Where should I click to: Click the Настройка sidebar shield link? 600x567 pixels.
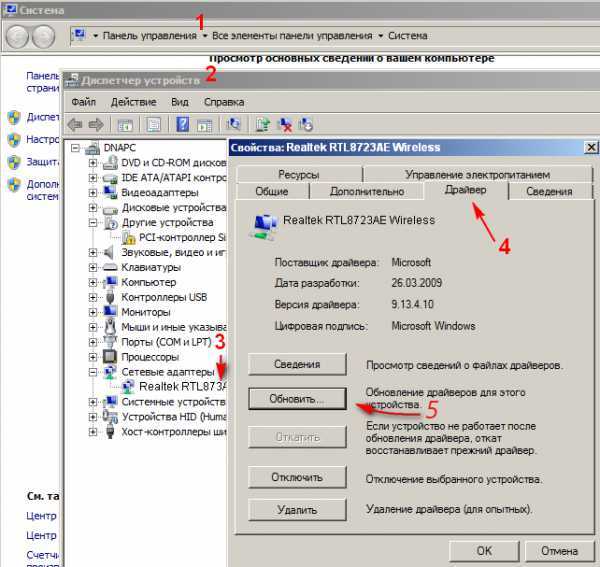pos(43,139)
